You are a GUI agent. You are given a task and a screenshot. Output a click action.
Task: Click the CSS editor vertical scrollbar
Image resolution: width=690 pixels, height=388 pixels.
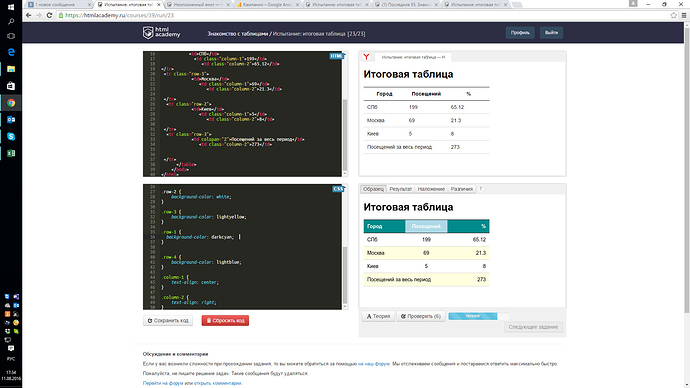click(x=345, y=275)
